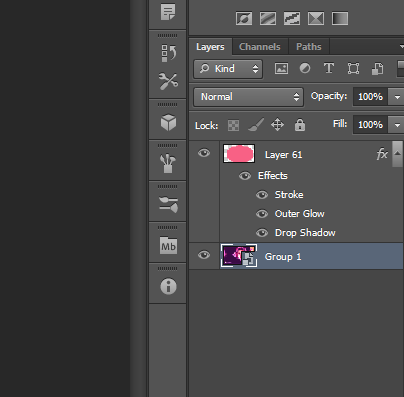Screen dimensions: 404x397
Task: Filter for shape layers
Action: click(x=353, y=69)
